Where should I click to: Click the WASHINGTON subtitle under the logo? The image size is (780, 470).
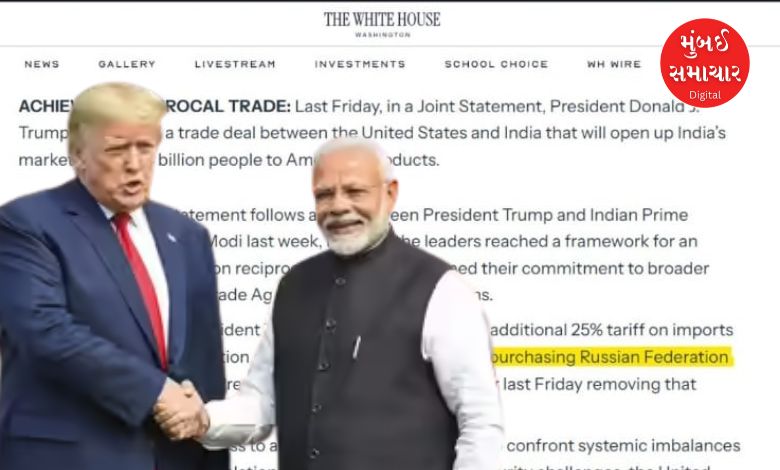pyautogui.click(x=383, y=35)
